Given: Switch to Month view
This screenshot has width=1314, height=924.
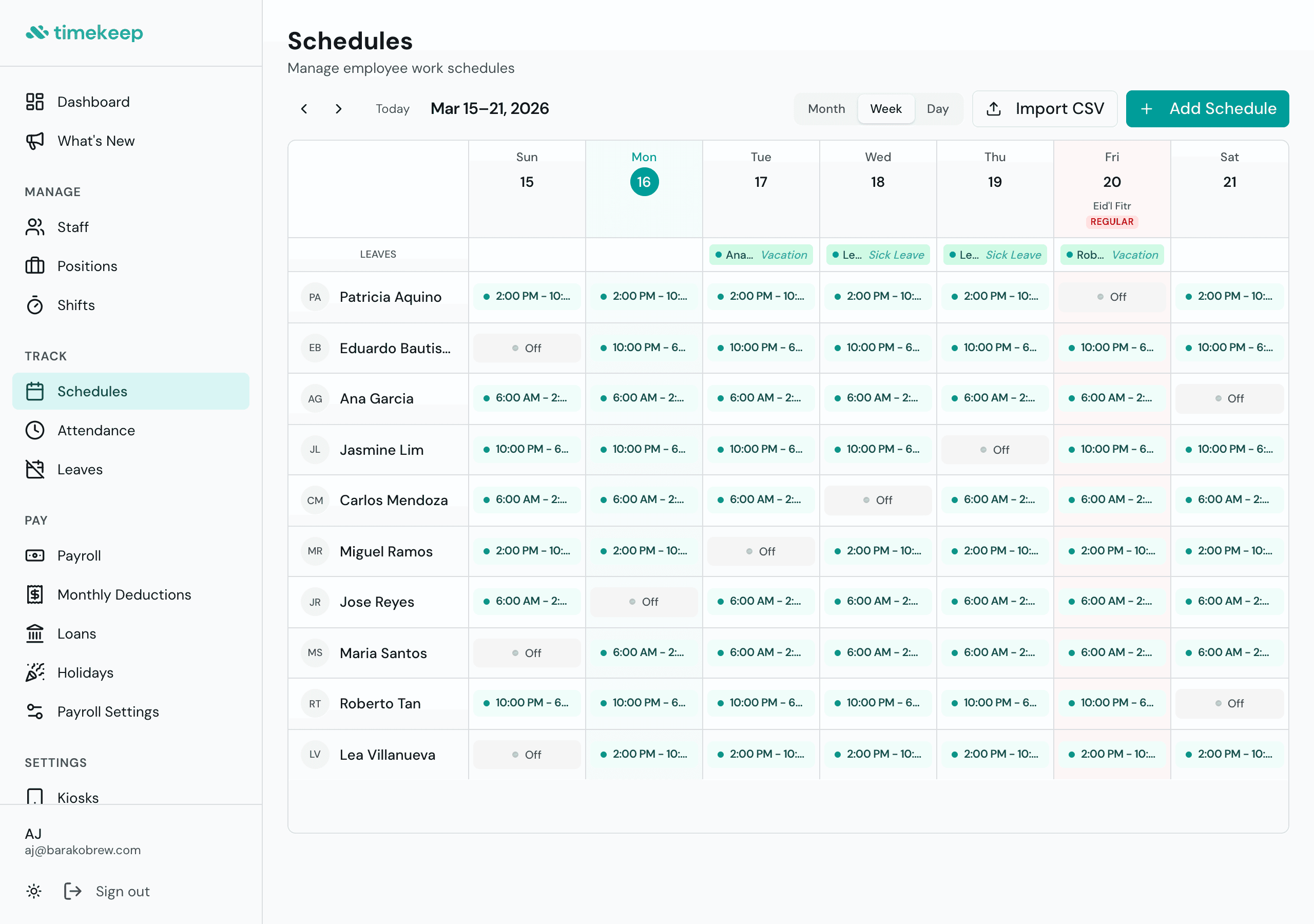Looking at the screenshot, I should 826,108.
